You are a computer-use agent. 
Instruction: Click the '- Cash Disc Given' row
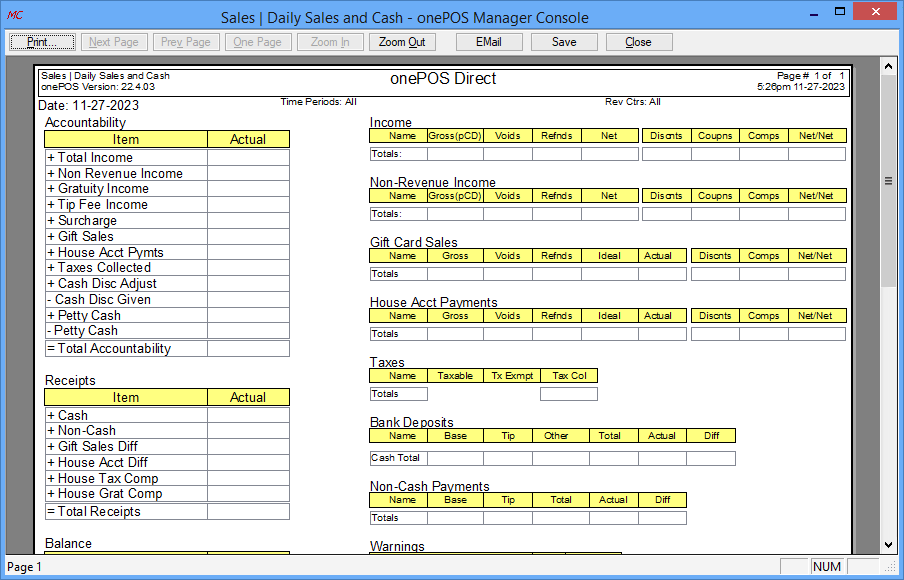click(x=167, y=299)
